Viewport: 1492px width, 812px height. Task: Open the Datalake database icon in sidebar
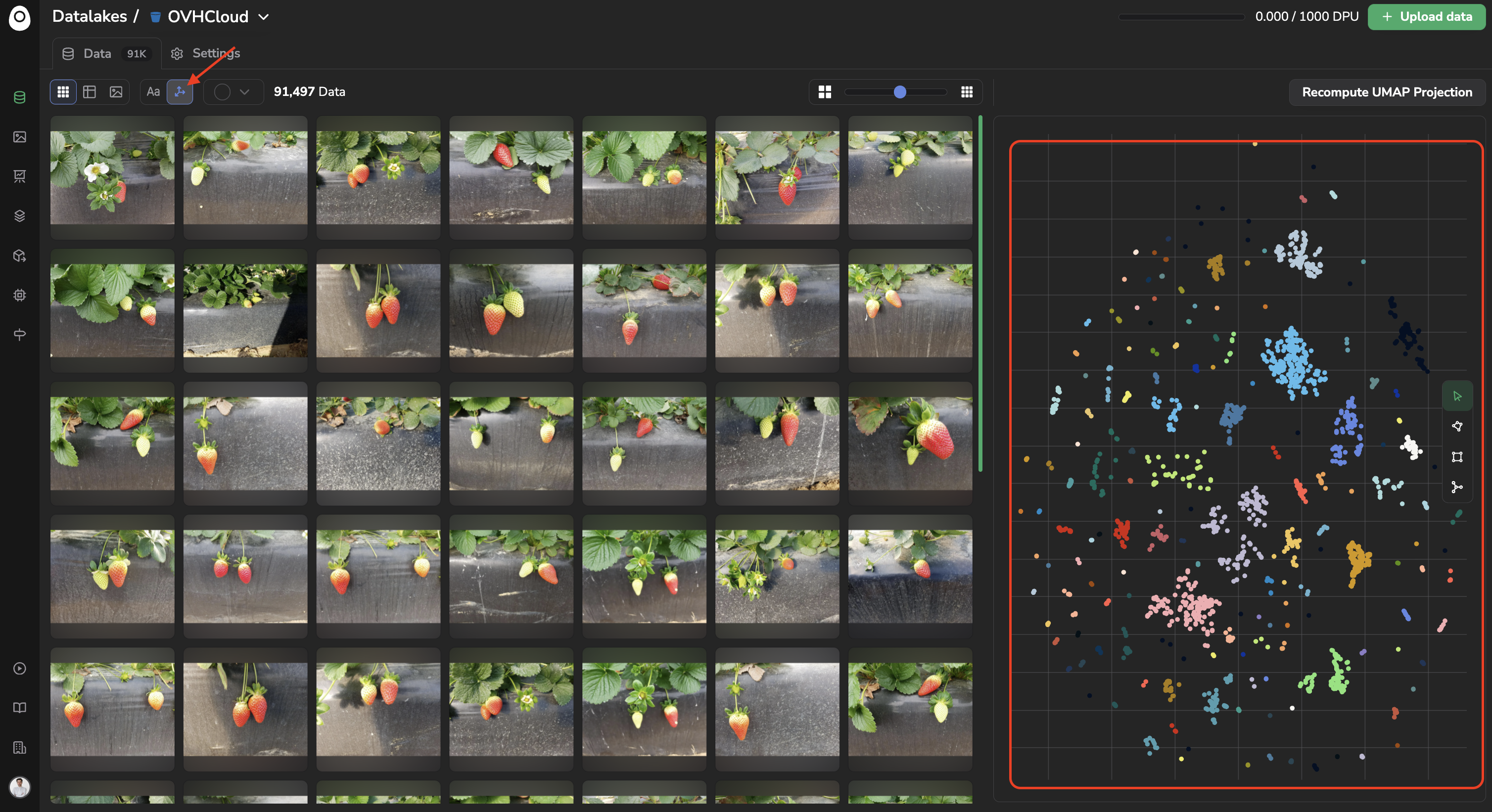(x=20, y=97)
